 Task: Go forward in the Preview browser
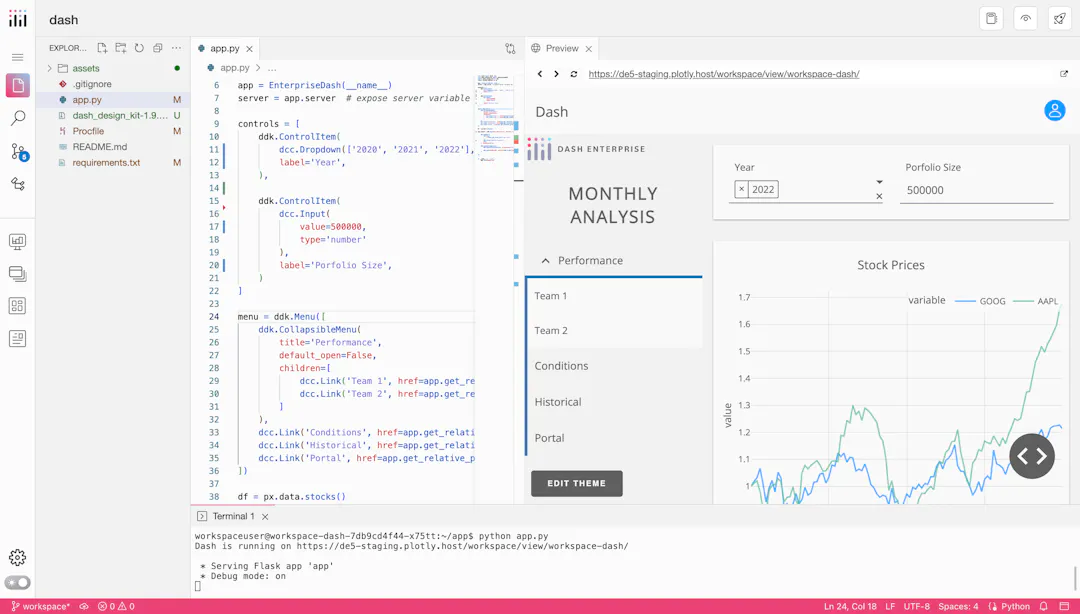coord(557,74)
